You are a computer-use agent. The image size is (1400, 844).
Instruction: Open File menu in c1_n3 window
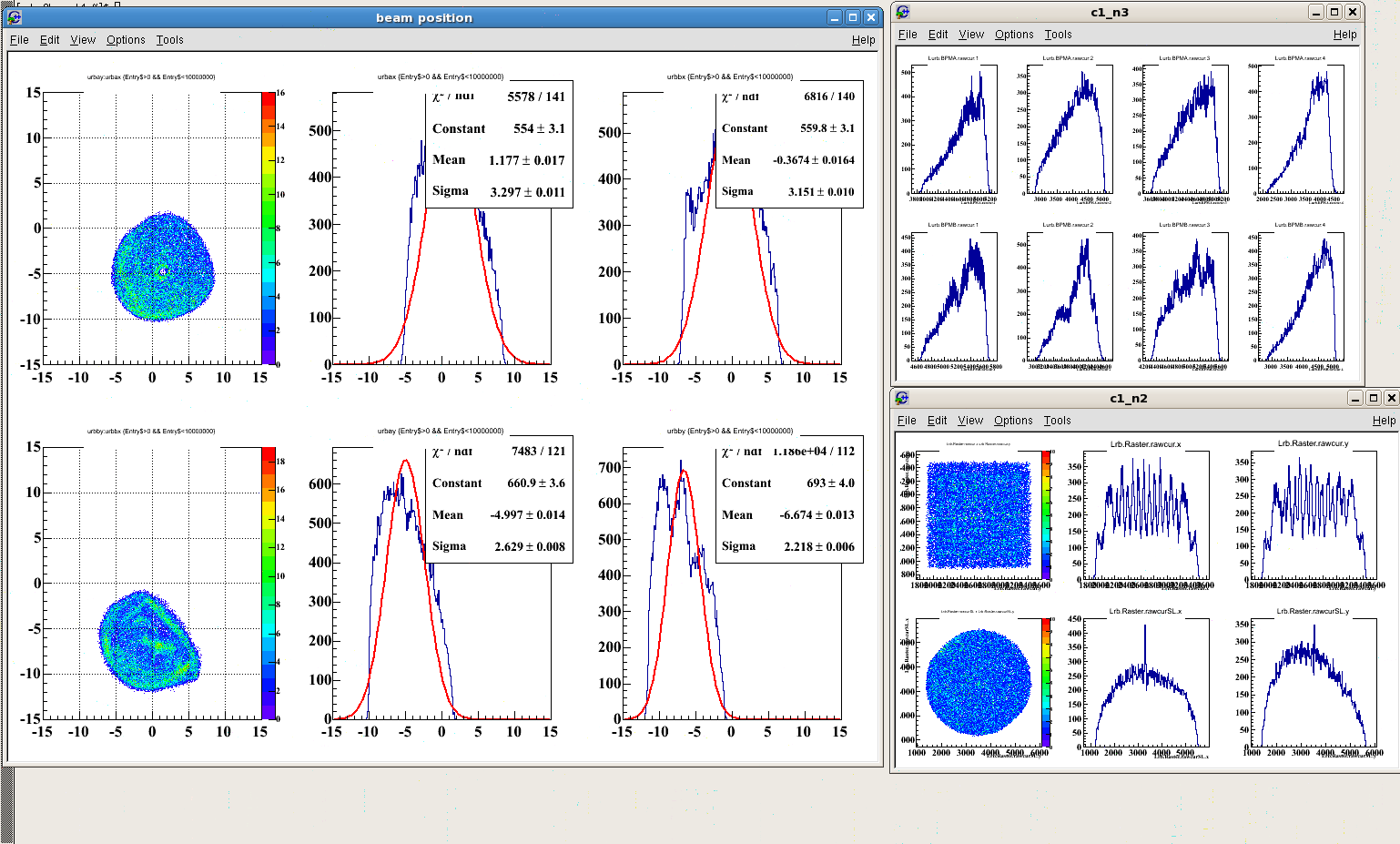click(x=908, y=35)
